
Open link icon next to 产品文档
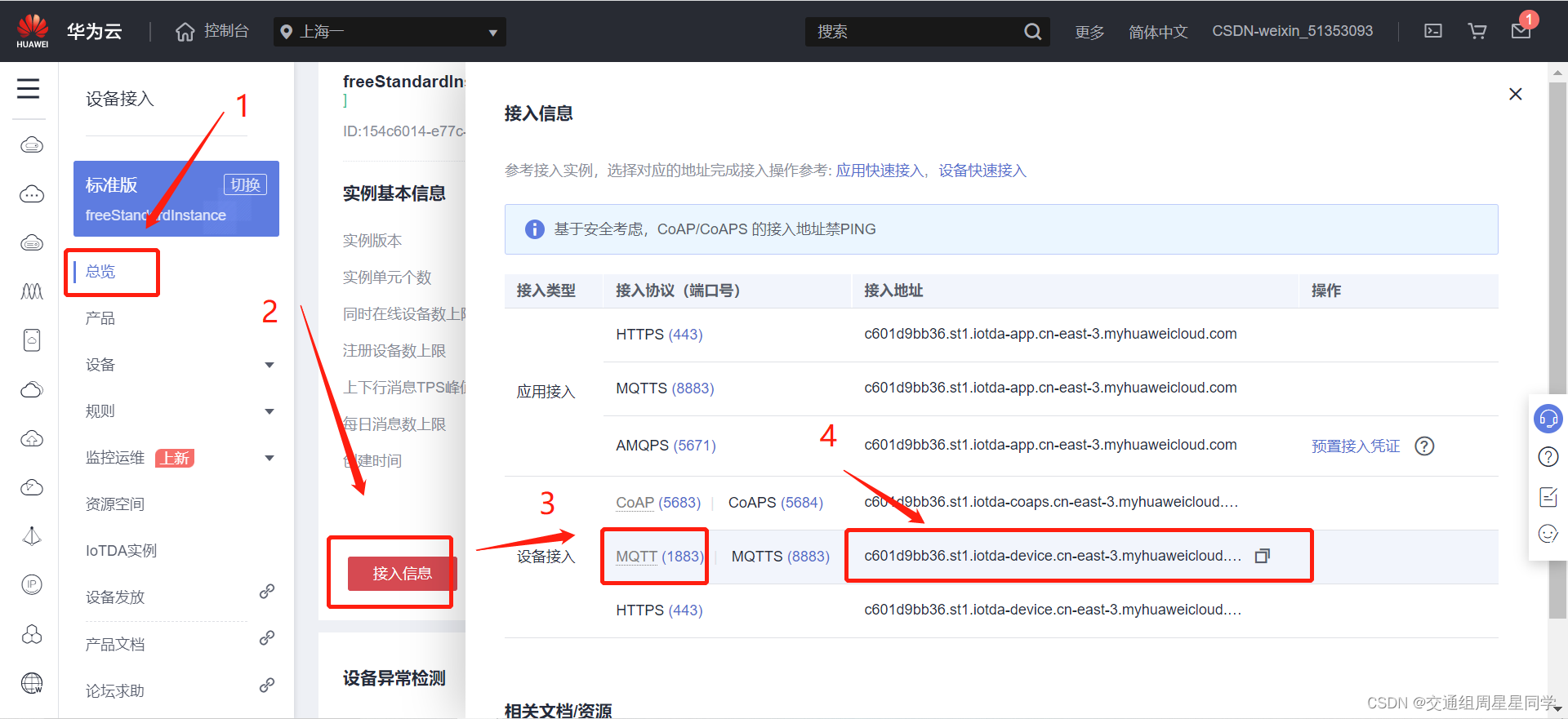pos(267,638)
